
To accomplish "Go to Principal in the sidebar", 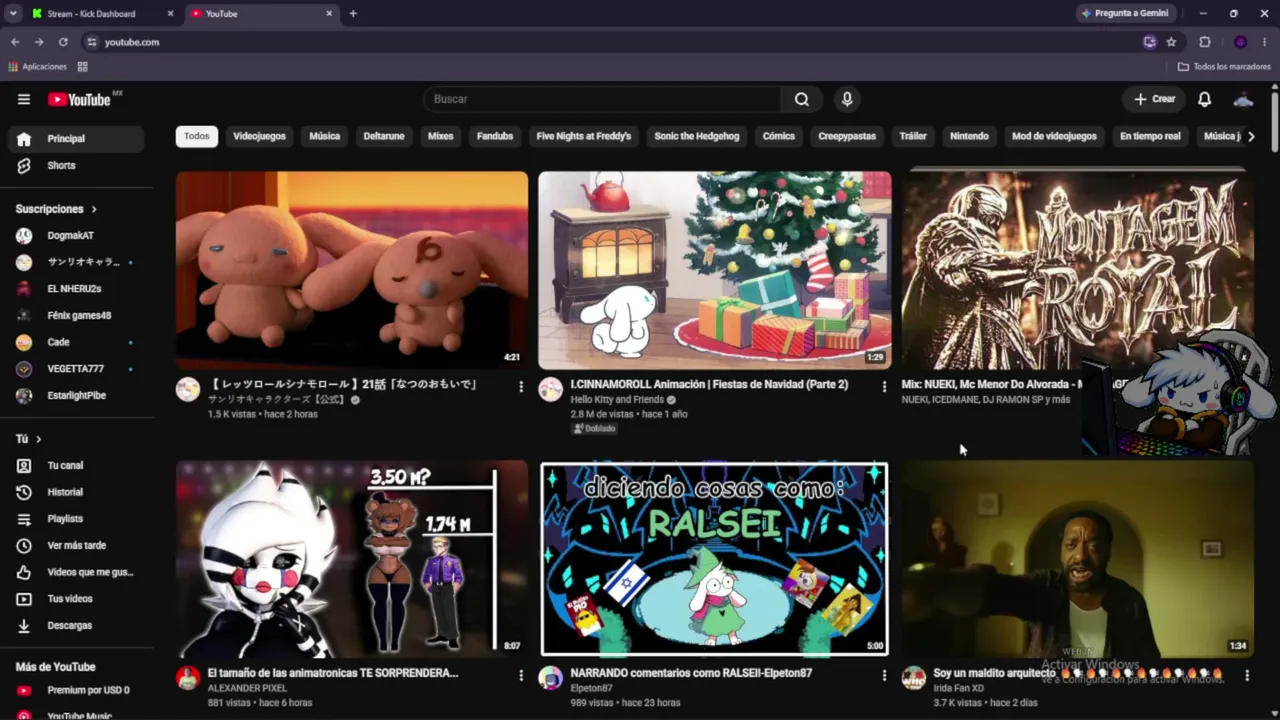I will pos(76,139).
